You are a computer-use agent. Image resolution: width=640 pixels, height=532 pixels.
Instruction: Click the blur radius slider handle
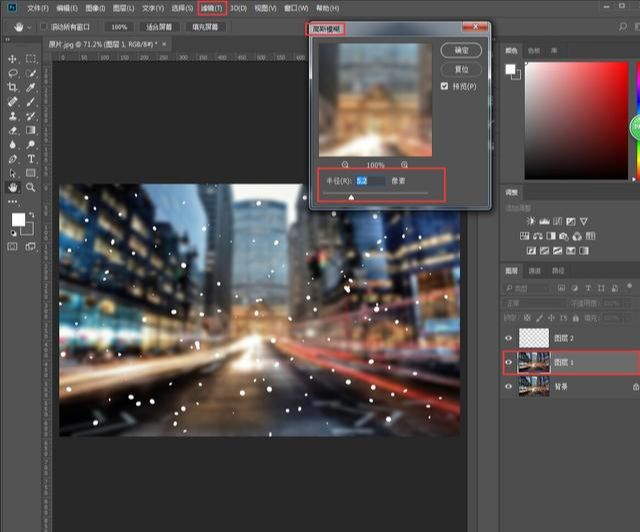[x=351, y=197]
